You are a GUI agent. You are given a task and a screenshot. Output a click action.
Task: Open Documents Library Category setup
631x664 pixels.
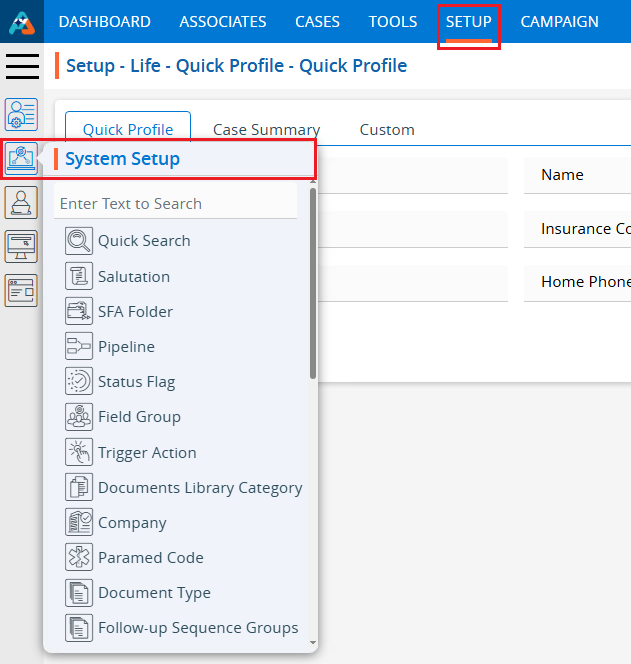click(200, 488)
